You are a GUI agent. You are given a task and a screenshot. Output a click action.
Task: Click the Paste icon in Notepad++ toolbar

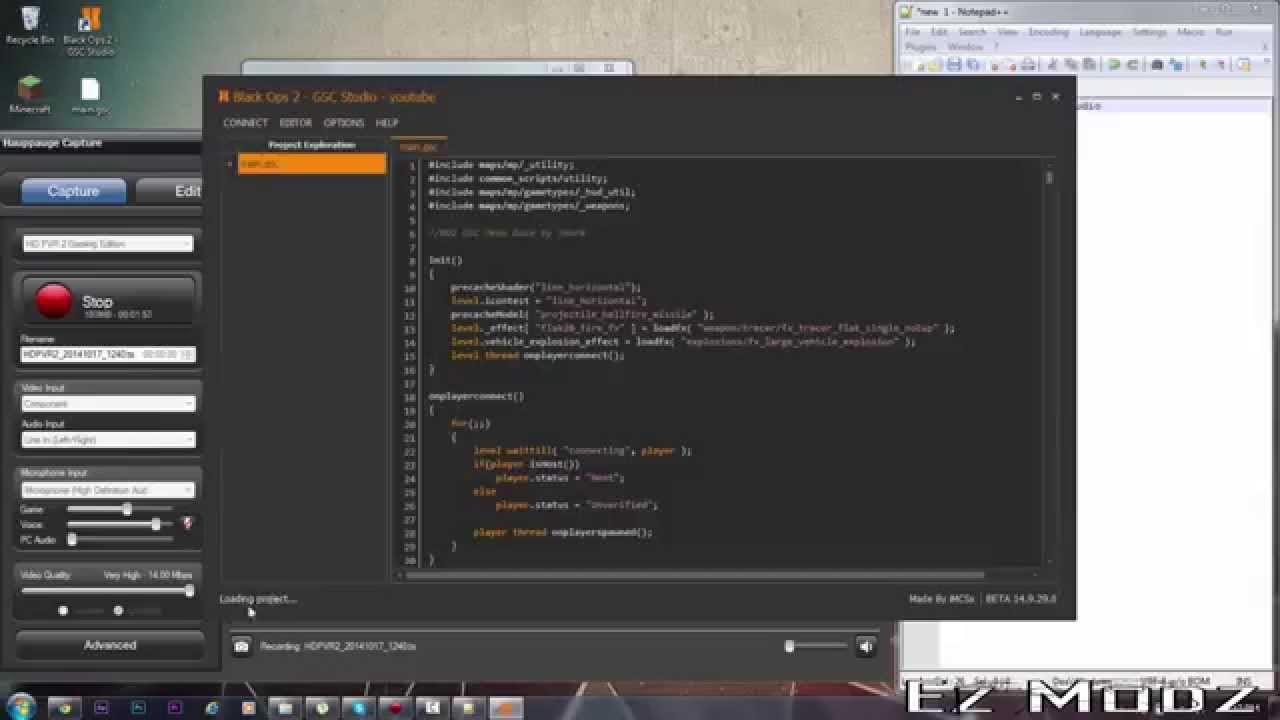click(x=1088, y=65)
